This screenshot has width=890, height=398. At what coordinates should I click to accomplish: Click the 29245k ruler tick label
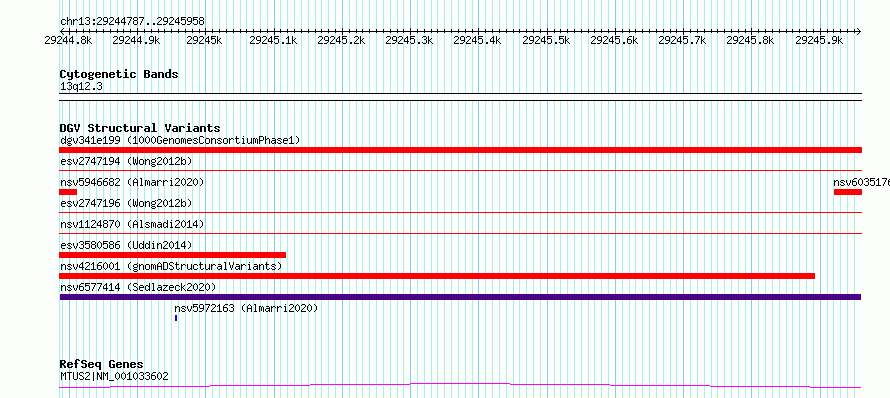click(x=204, y=40)
